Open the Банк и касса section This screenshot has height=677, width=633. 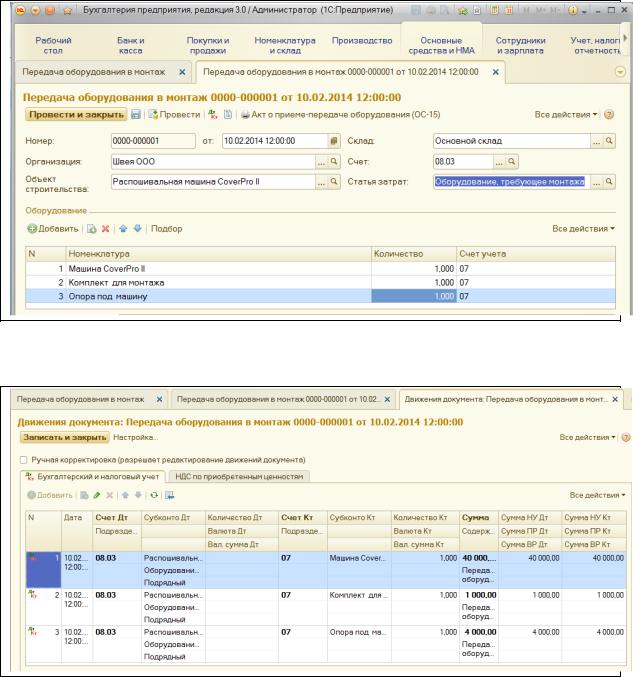point(130,45)
